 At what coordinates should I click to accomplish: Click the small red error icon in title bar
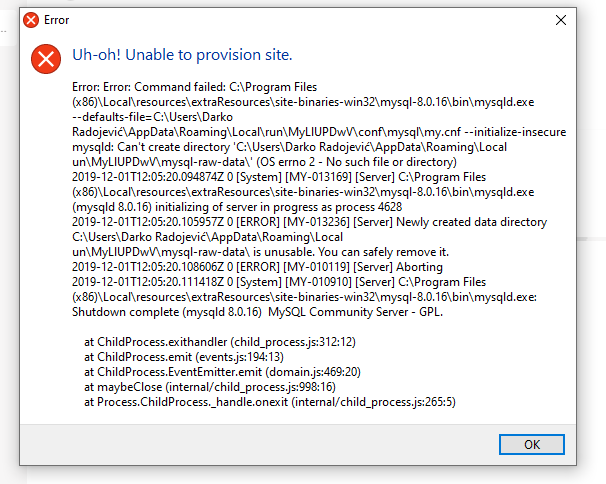click(x=31, y=20)
